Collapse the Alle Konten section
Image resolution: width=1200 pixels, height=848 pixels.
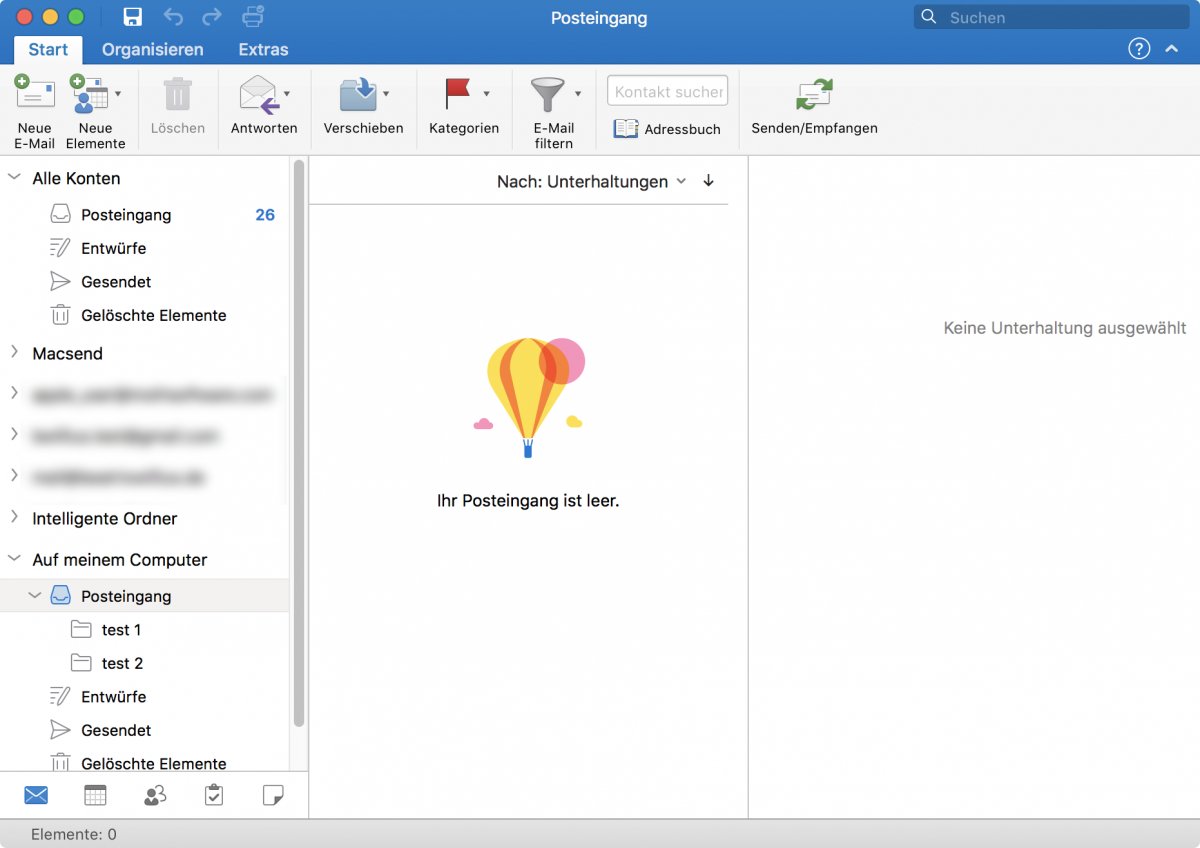(x=14, y=178)
